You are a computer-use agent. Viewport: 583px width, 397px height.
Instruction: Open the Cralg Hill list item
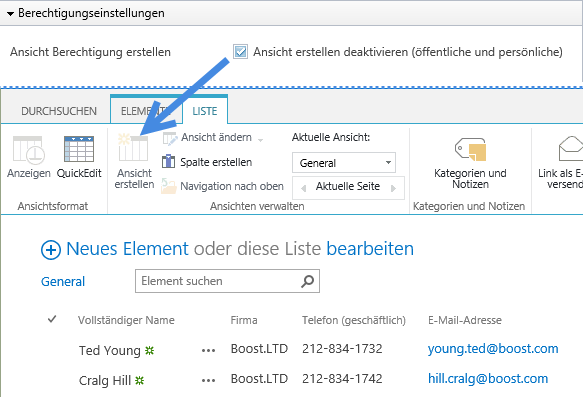click(105, 381)
